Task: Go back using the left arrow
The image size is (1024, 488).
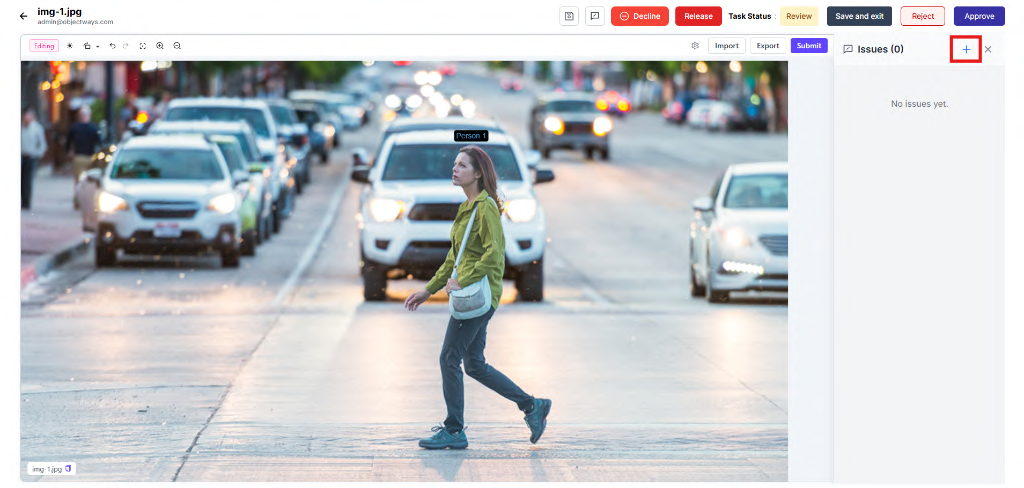Action: pyautogui.click(x=24, y=16)
